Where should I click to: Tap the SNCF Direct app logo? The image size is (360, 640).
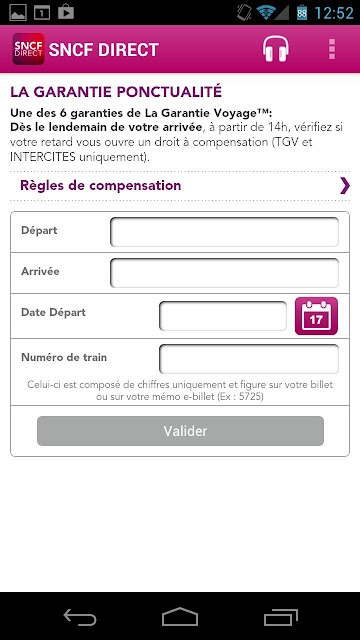(28, 49)
